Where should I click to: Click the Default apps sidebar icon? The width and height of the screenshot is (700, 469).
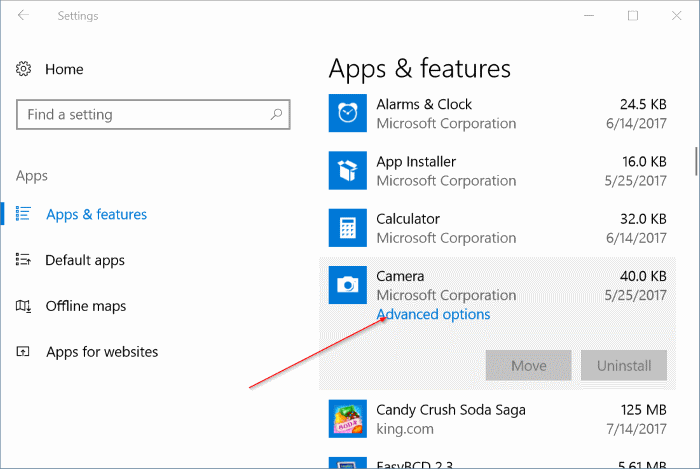coord(24,260)
